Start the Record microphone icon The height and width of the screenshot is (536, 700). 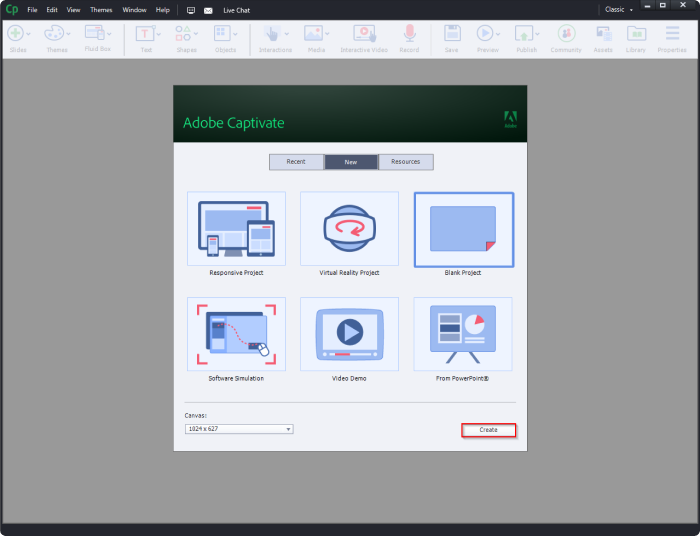pyautogui.click(x=409, y=33)
